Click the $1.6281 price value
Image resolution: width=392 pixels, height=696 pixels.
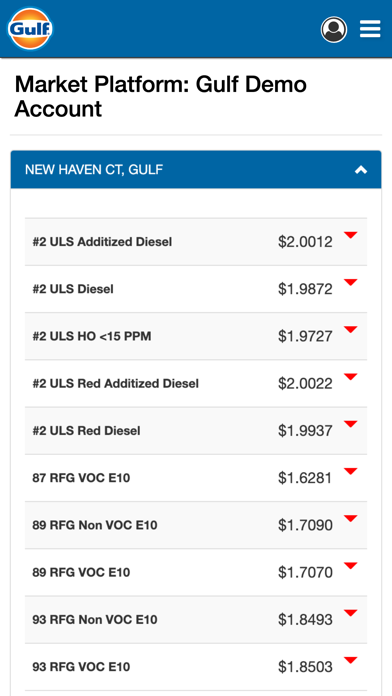coord(305,478)
